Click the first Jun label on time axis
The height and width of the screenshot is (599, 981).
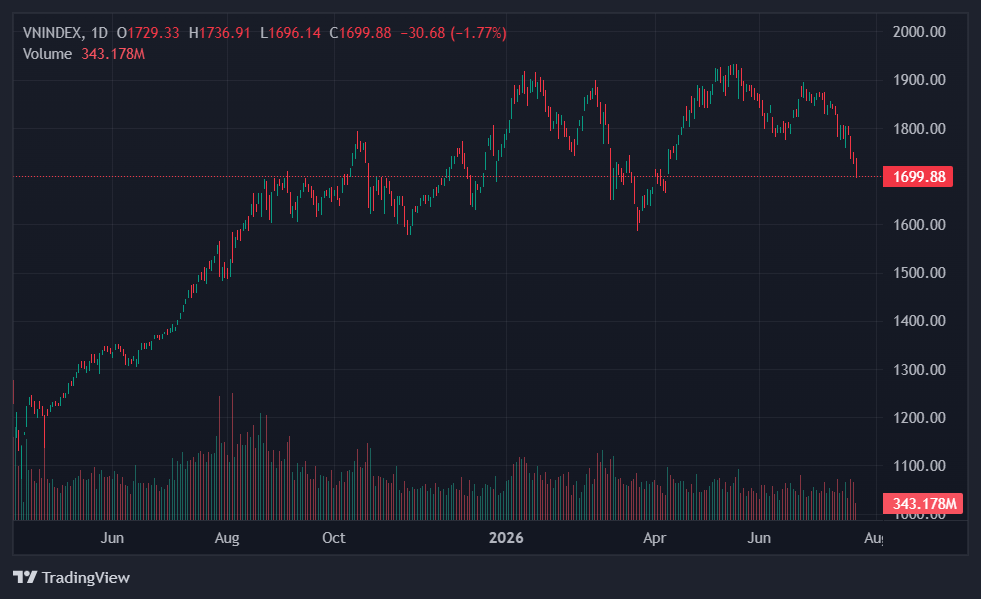(x=112, y=538)
